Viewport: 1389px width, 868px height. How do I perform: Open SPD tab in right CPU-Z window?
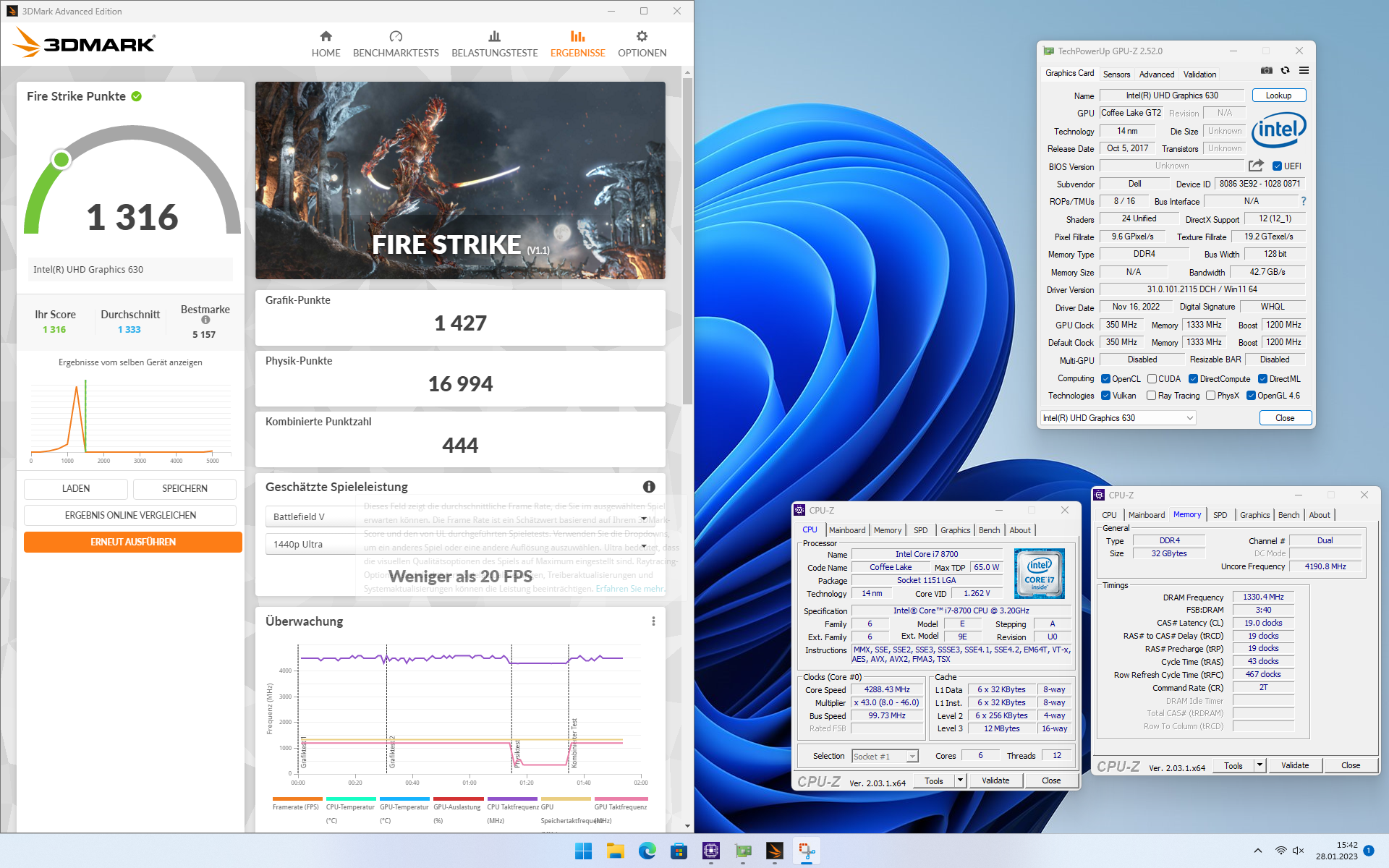pyautogui.click(x=1220, y=515)
